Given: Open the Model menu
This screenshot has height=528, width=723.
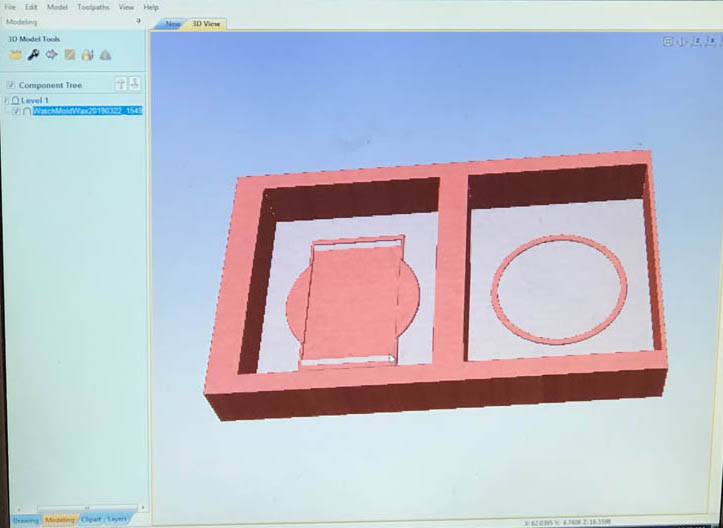Looking at the screenshot, I should click(57, 7).
